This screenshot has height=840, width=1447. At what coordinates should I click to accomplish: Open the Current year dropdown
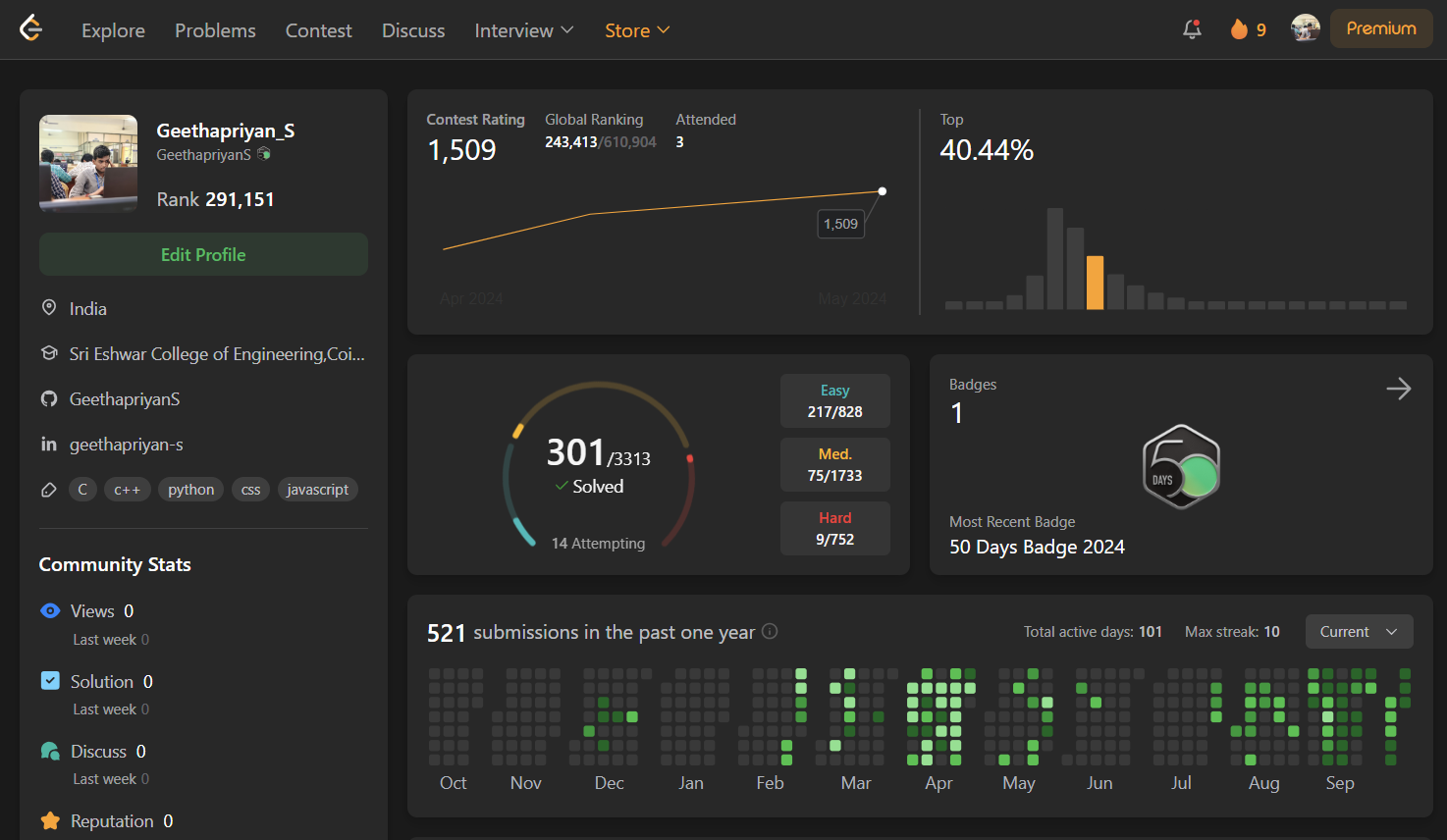coord(1359,631)
